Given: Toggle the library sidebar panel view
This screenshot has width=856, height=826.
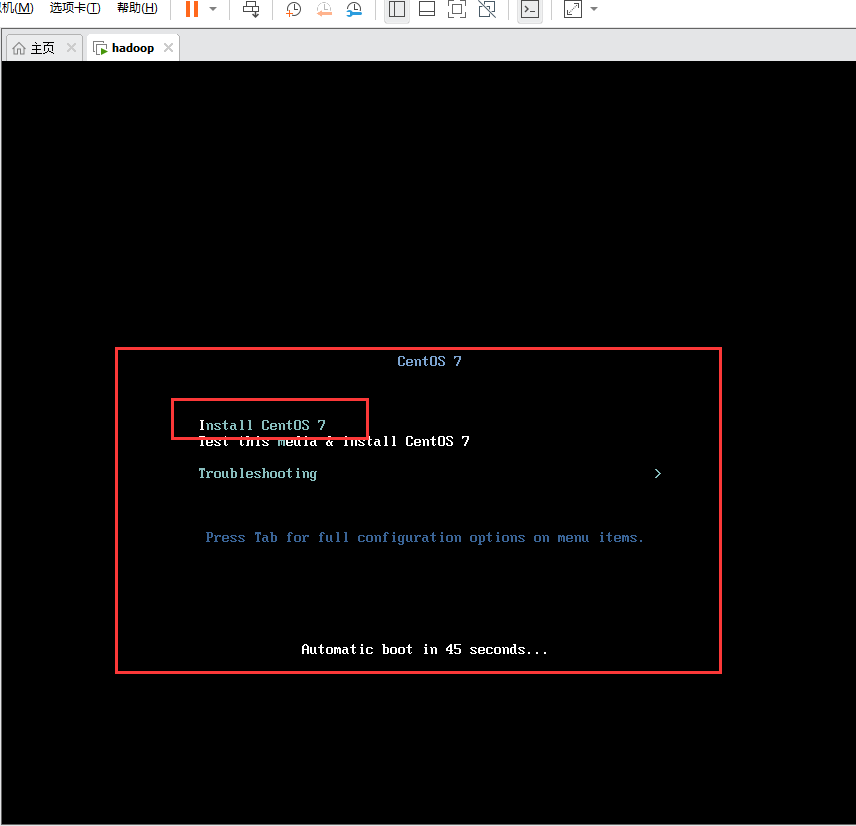Looking at the screenshot, I should (397, 9).
